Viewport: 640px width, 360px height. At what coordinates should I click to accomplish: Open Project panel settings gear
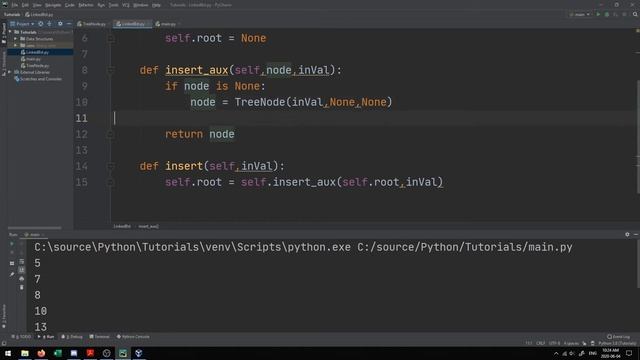point(60,24)
